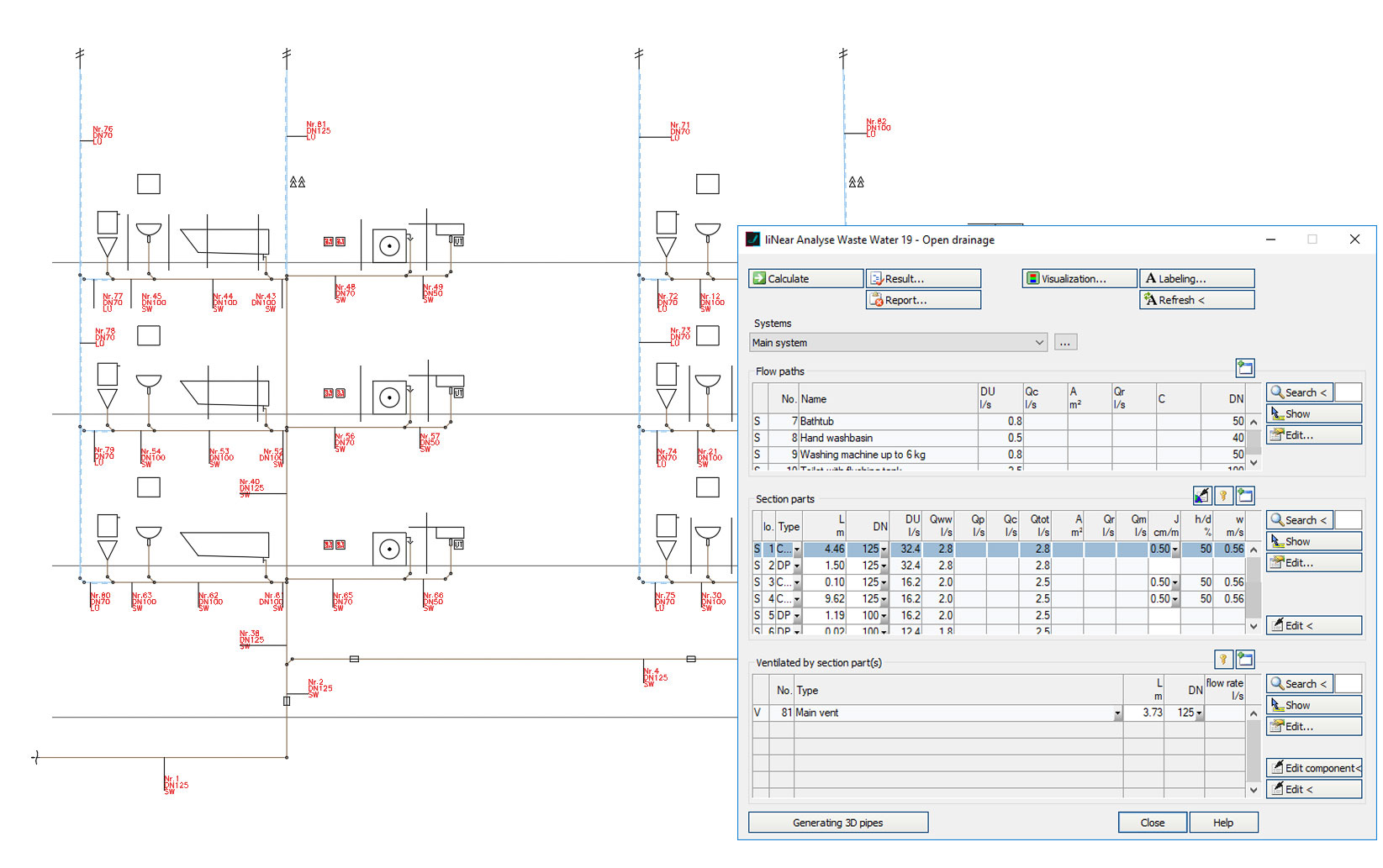Open the new-window icon above the Section parts table

[1245, 496]
